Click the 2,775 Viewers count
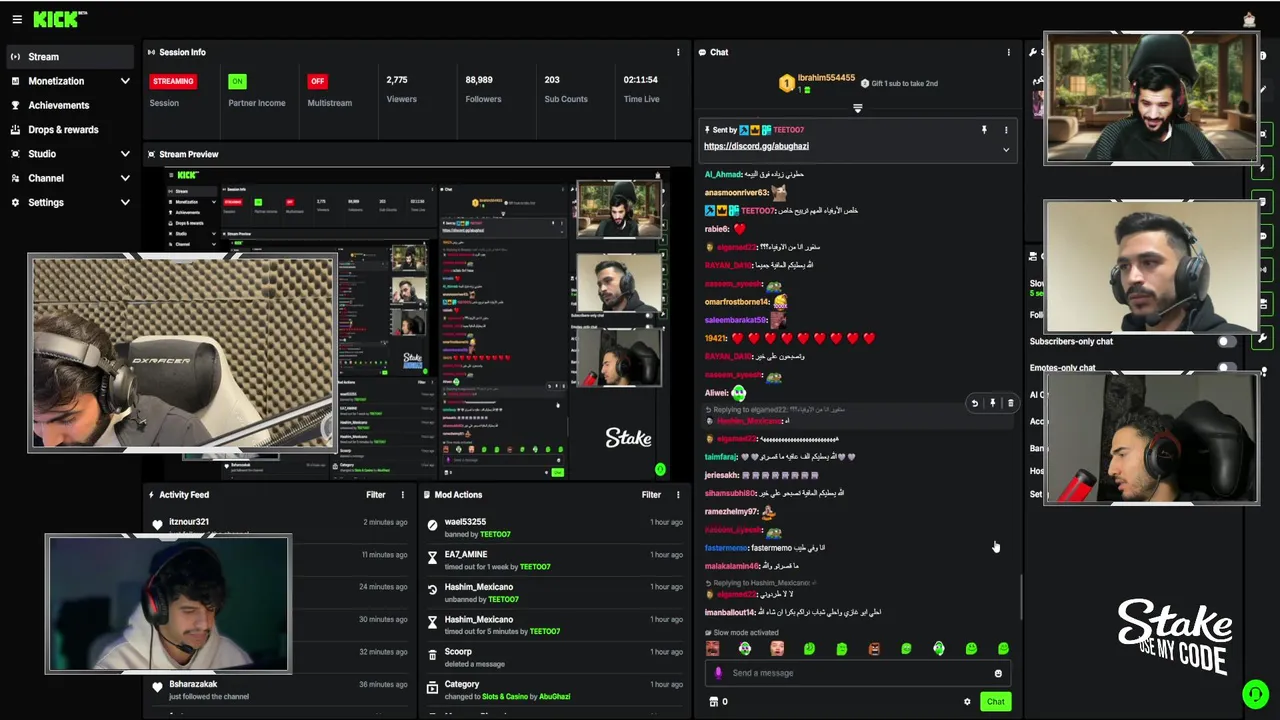The image size is (1280, 720). click(397, 80)
